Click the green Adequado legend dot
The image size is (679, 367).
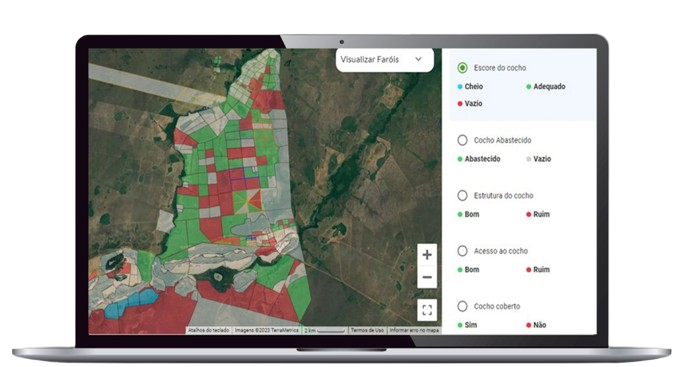(x=529, y=87)
